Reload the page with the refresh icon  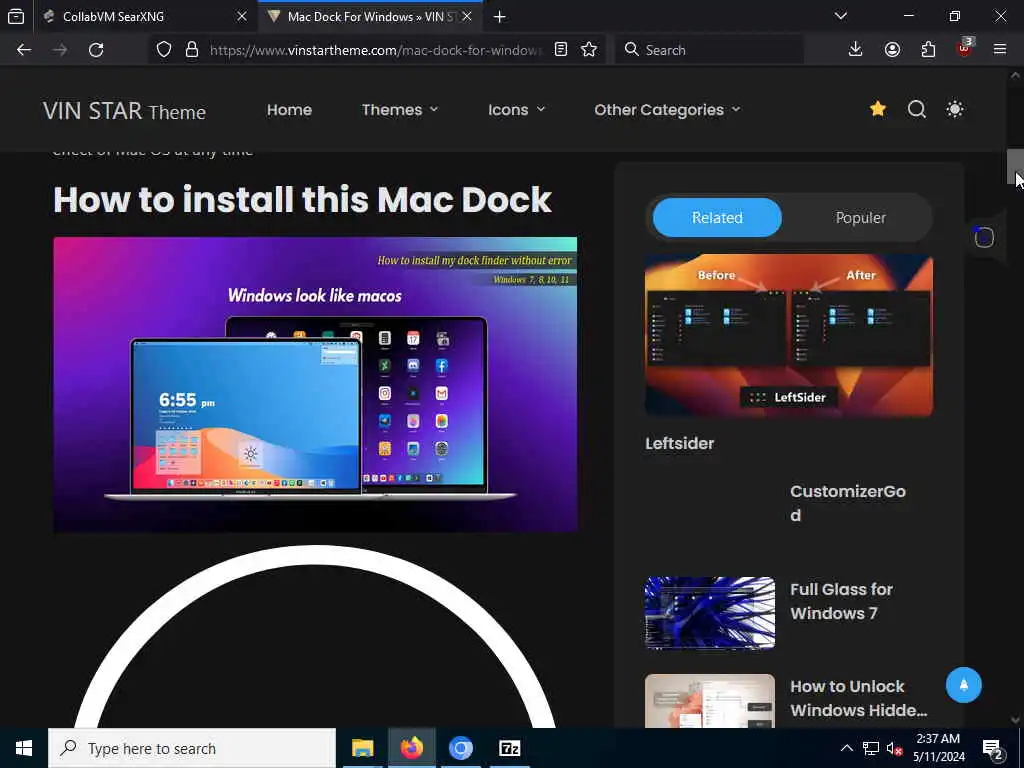tap(96, 50)
